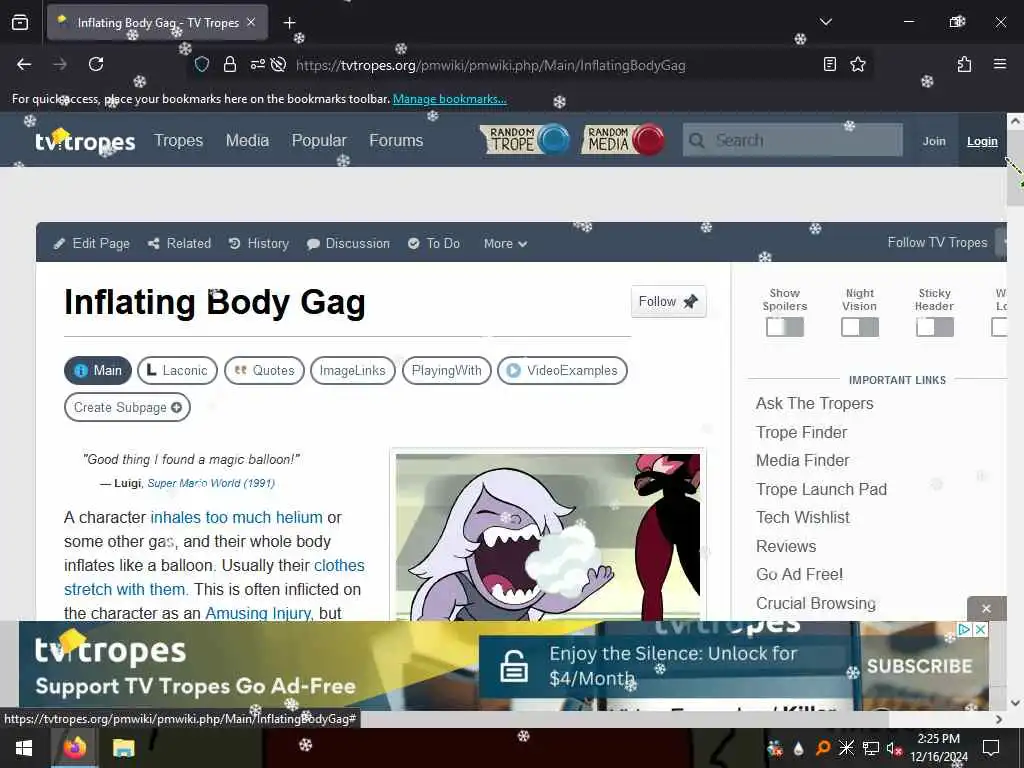Click the Join link
Image resolution: width=1024 pixels, height=768 pixels.
(934, 141)
